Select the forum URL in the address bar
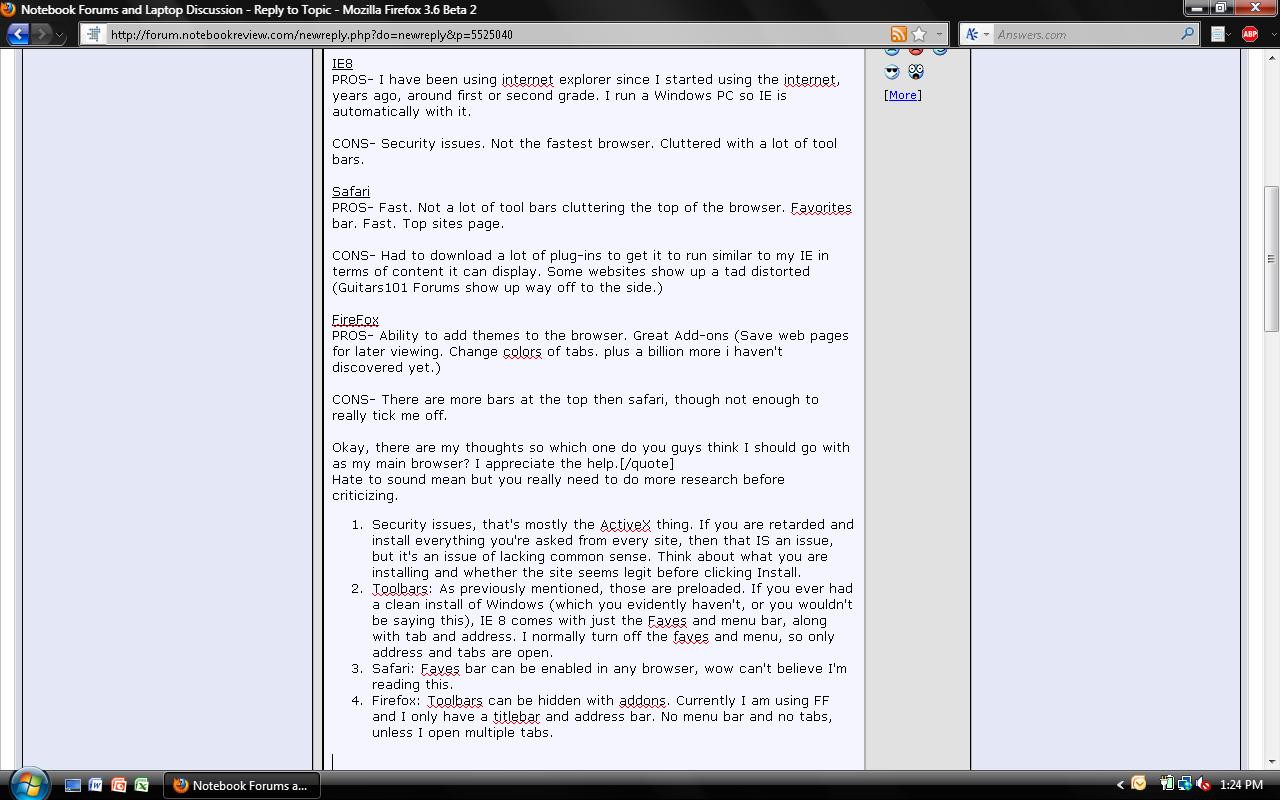Screen dimensions: 1280x800 311,34
